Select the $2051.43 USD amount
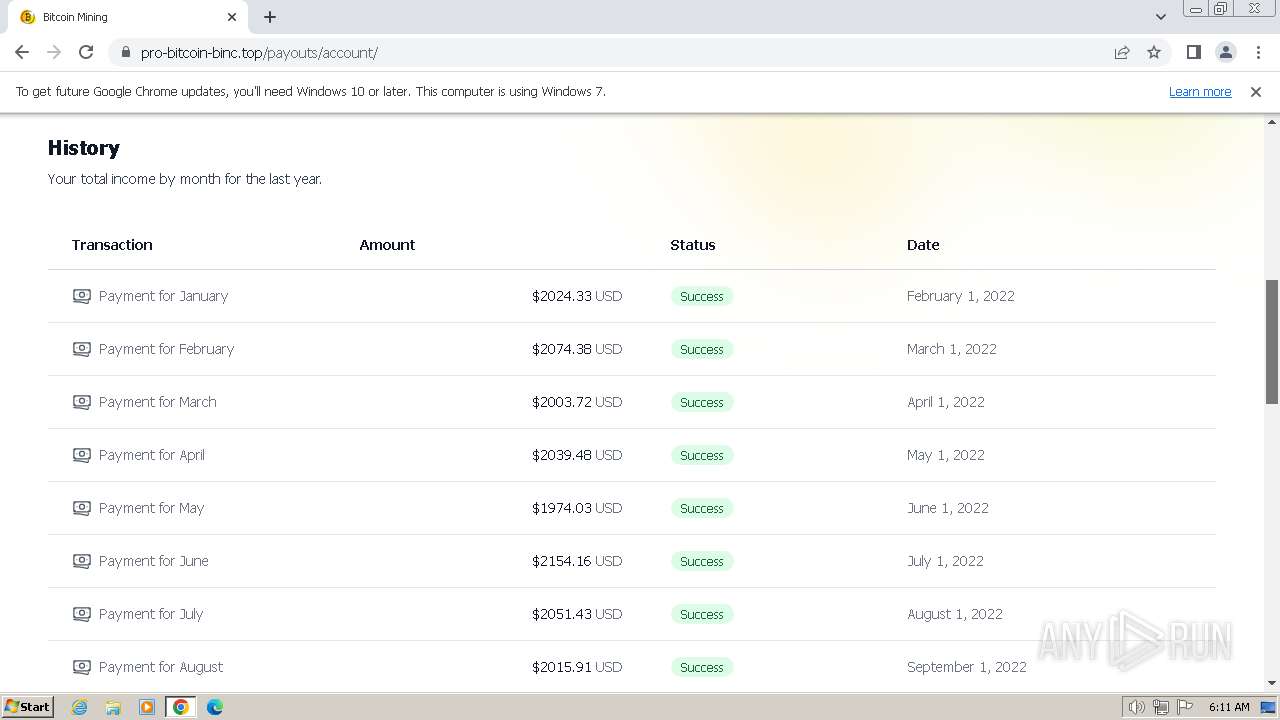The width and height of the screenshot is (1280, 720). 577,614
